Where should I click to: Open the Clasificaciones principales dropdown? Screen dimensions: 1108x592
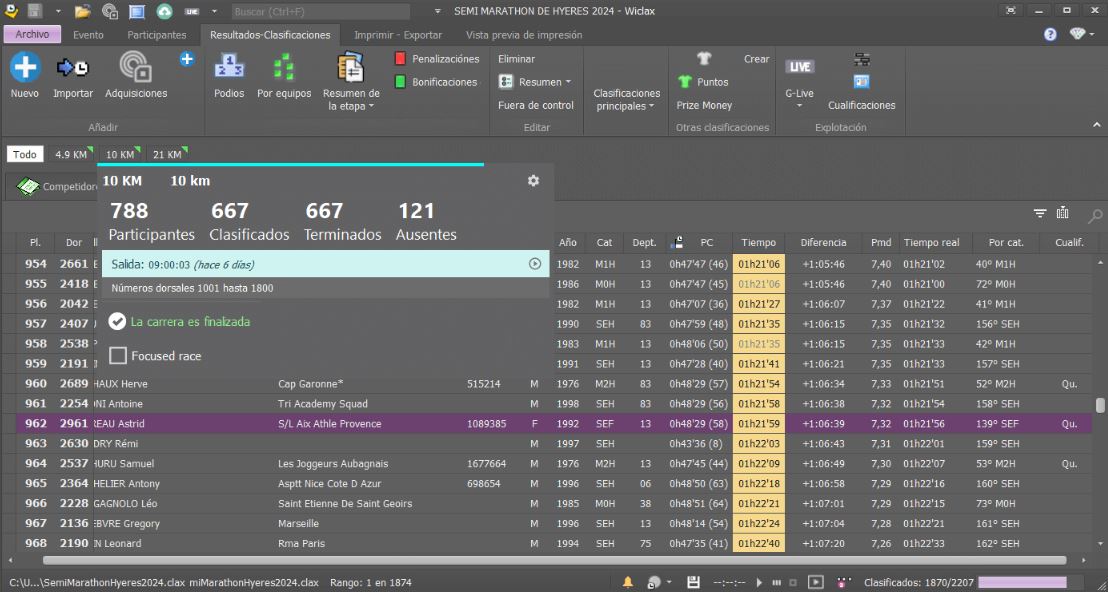tap(627, 99)
